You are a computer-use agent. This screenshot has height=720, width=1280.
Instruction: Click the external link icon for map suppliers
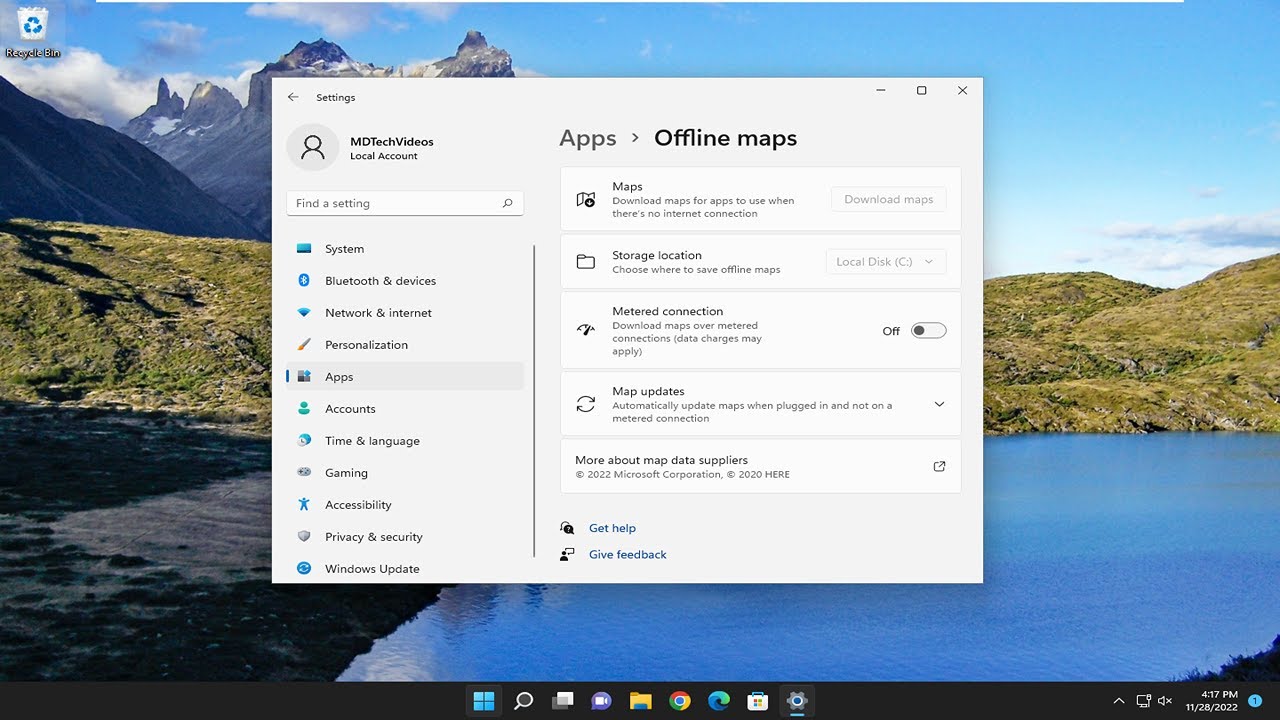pyautogui.click(x=939, y=466)
